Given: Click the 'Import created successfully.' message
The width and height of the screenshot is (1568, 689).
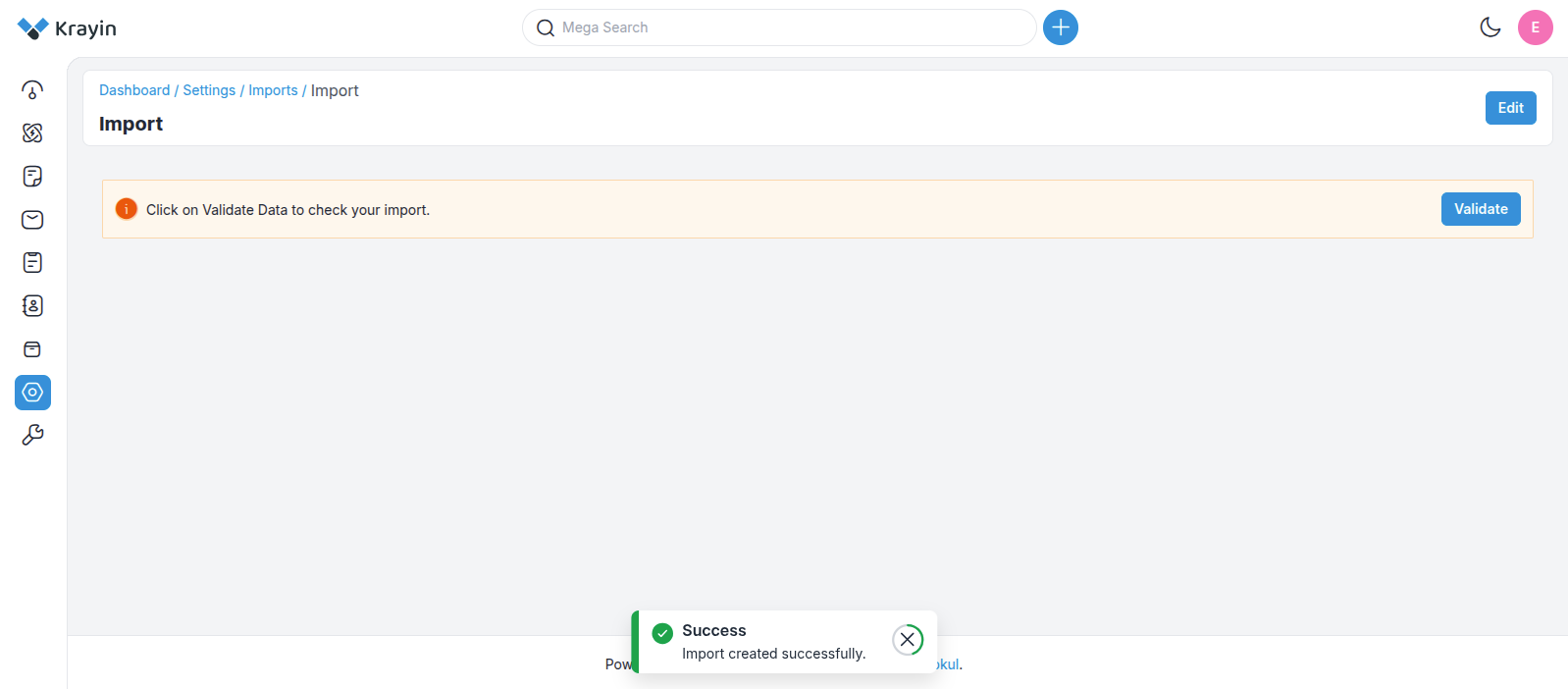Looking at the screenshot, I should tap(774, 654).
